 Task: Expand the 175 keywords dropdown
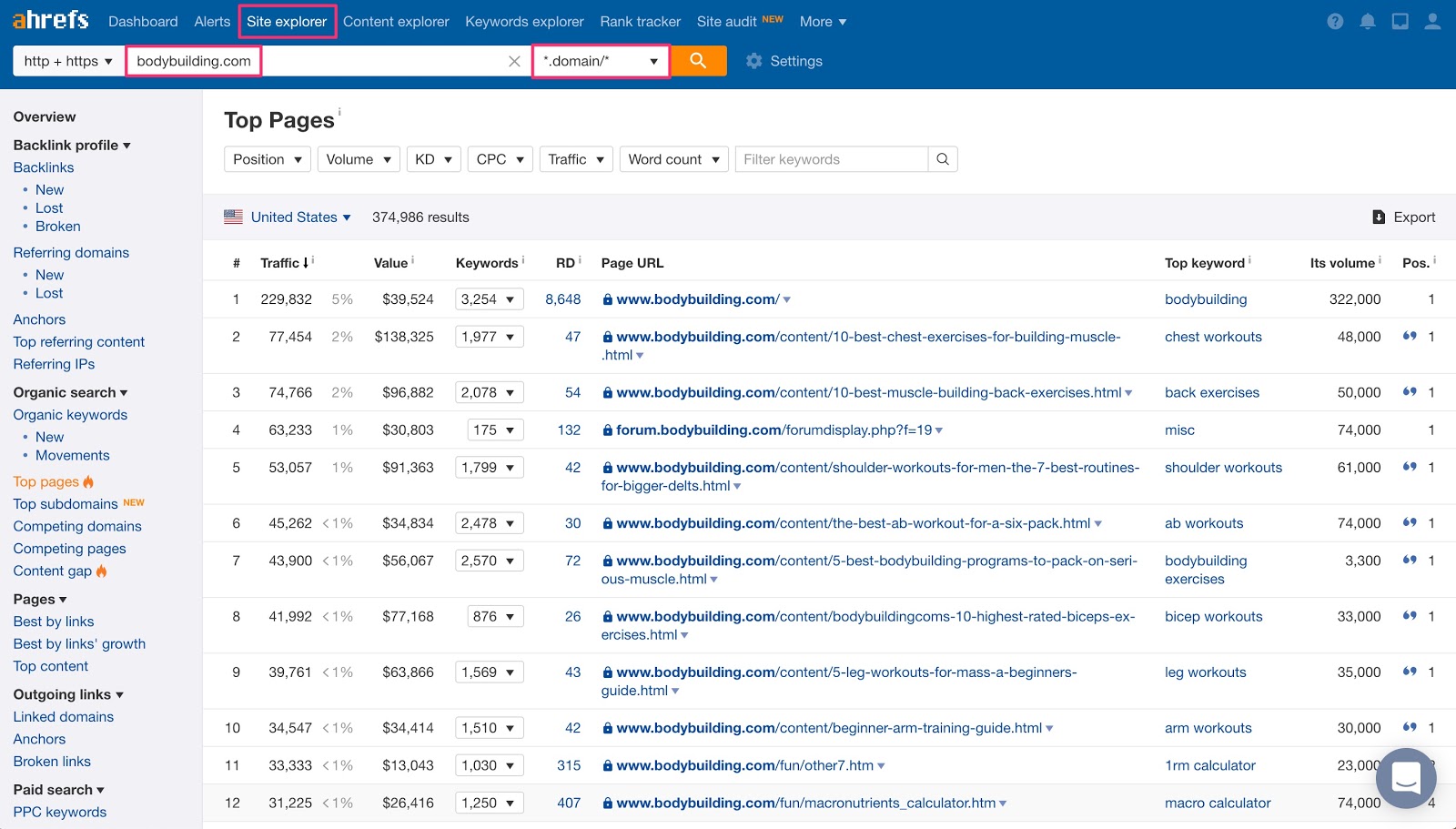pos(496,430)
